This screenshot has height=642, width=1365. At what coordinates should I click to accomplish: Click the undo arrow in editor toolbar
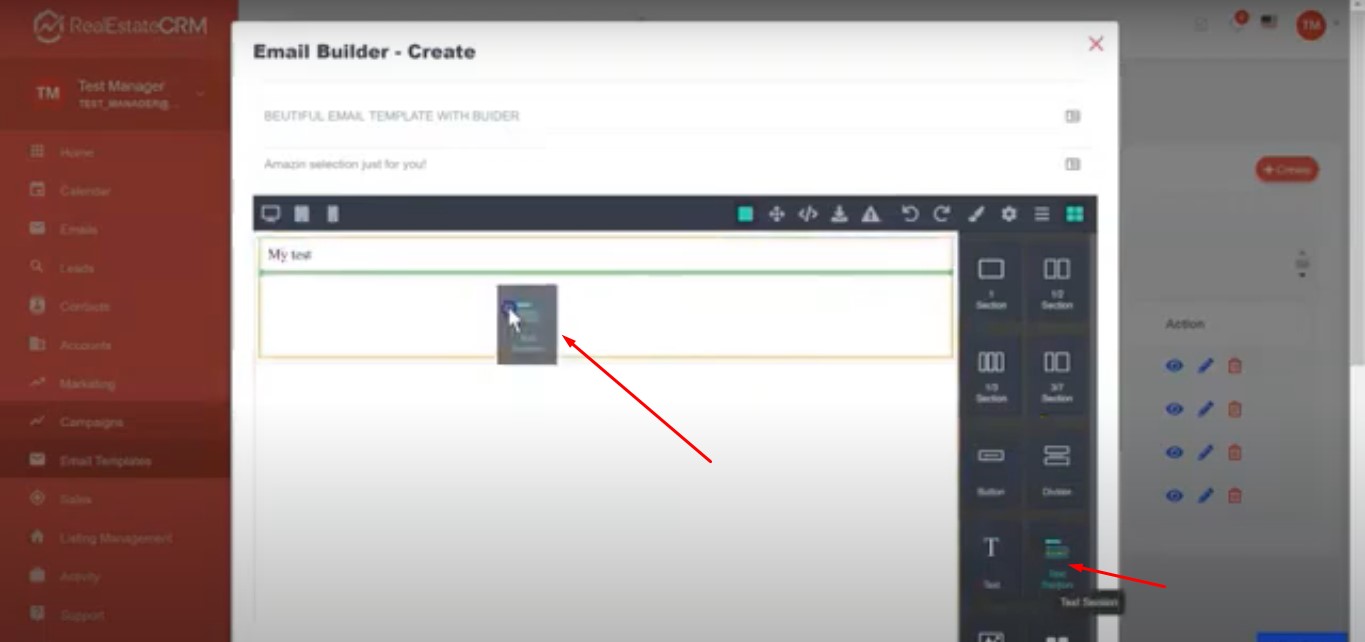pyautogui.click(x=909, y=214)
